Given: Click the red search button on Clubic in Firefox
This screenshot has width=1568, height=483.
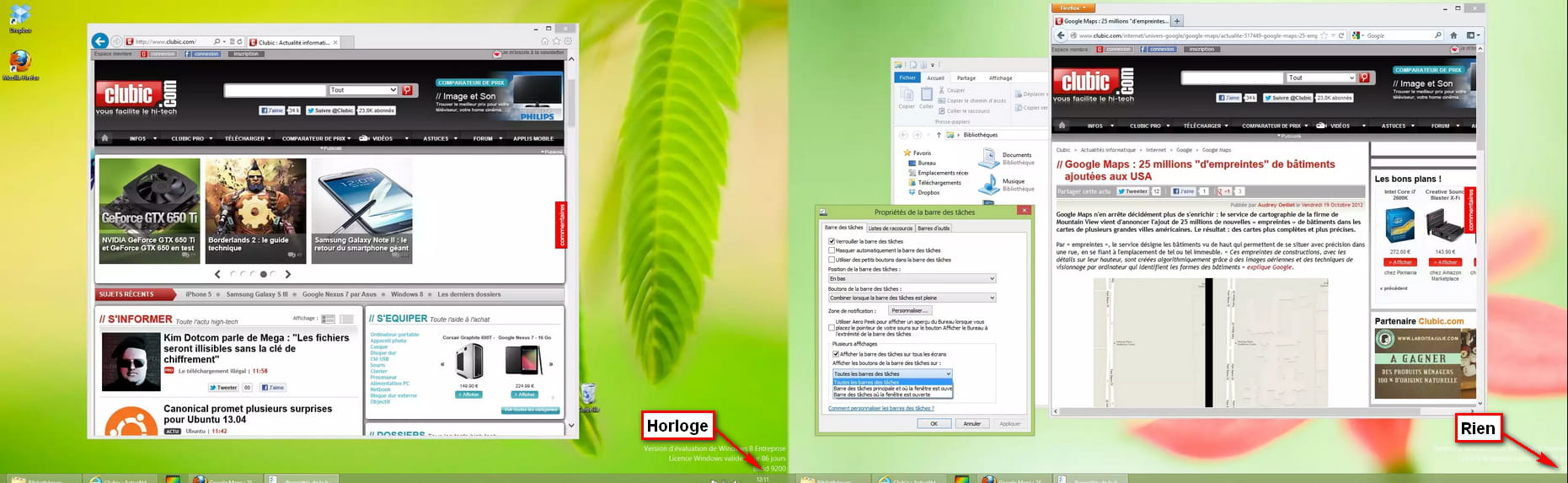Looking at the screenshot, I should point(1364,78).
